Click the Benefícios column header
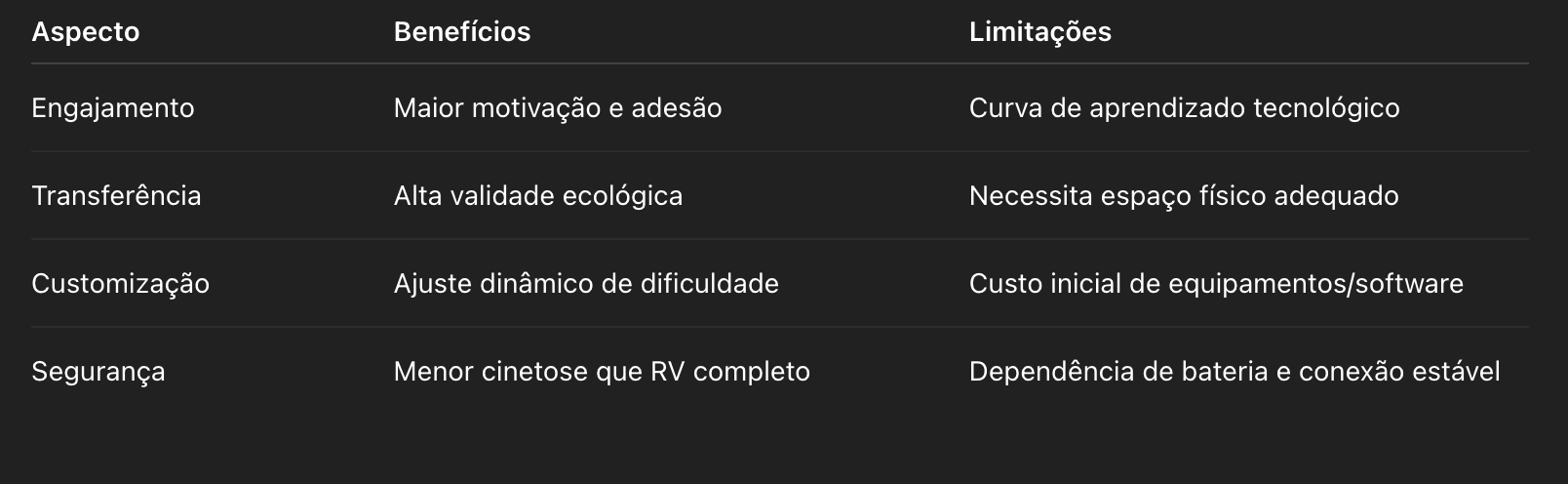The width and height of the screenshot is (1568, 484). click(462, 32)
